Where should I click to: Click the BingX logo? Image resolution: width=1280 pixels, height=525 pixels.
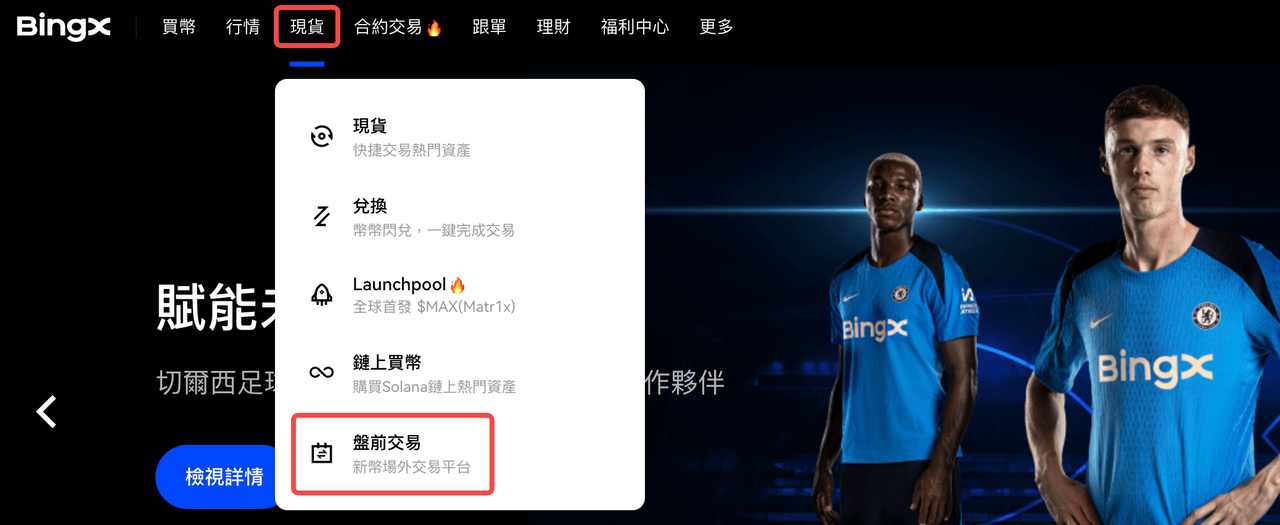tap(63, 27)
